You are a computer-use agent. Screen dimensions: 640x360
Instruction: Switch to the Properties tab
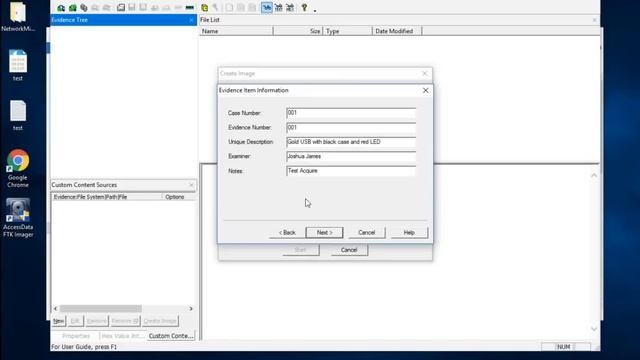click(x=76, y=336)
